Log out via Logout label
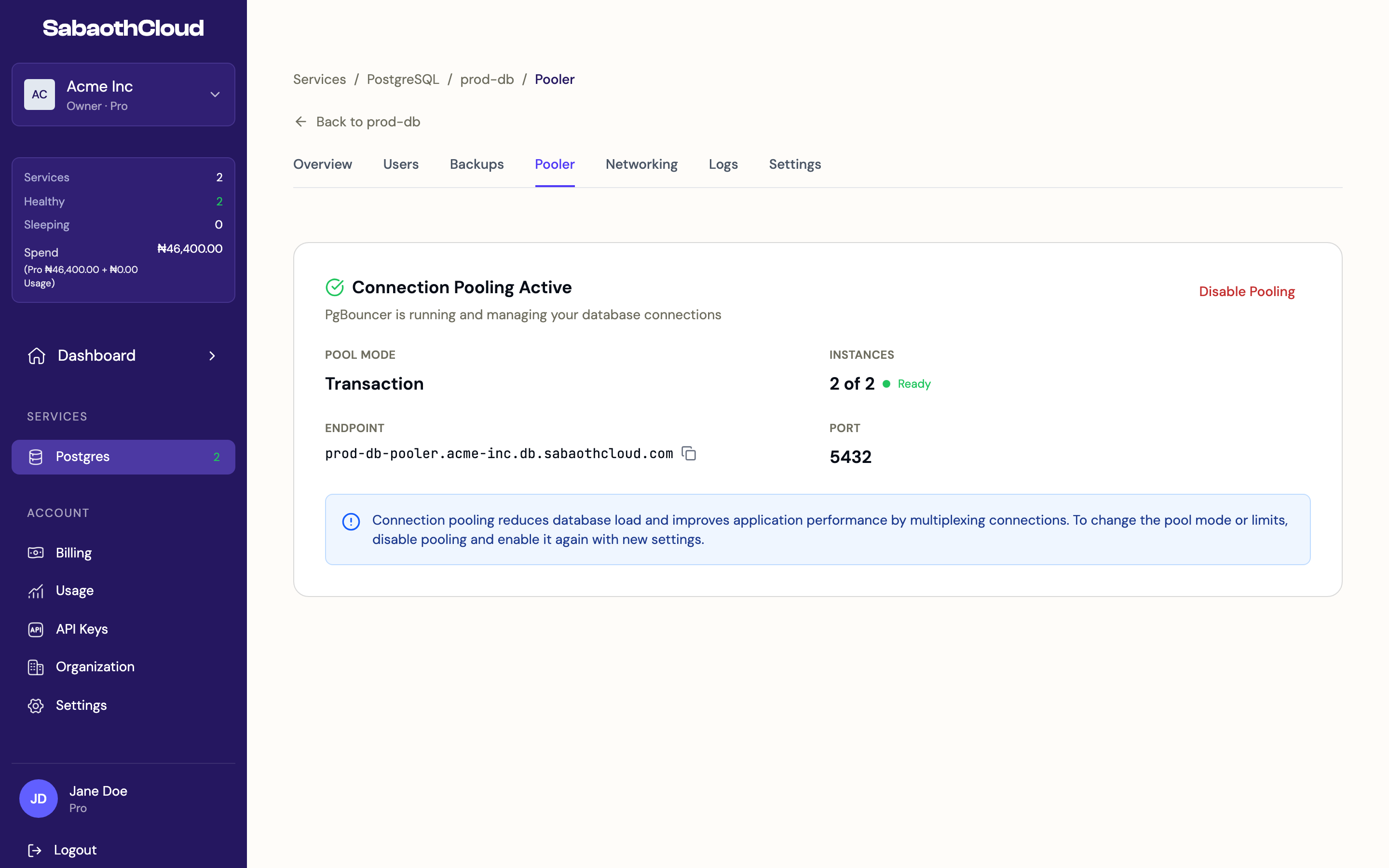 coord(75,850)
